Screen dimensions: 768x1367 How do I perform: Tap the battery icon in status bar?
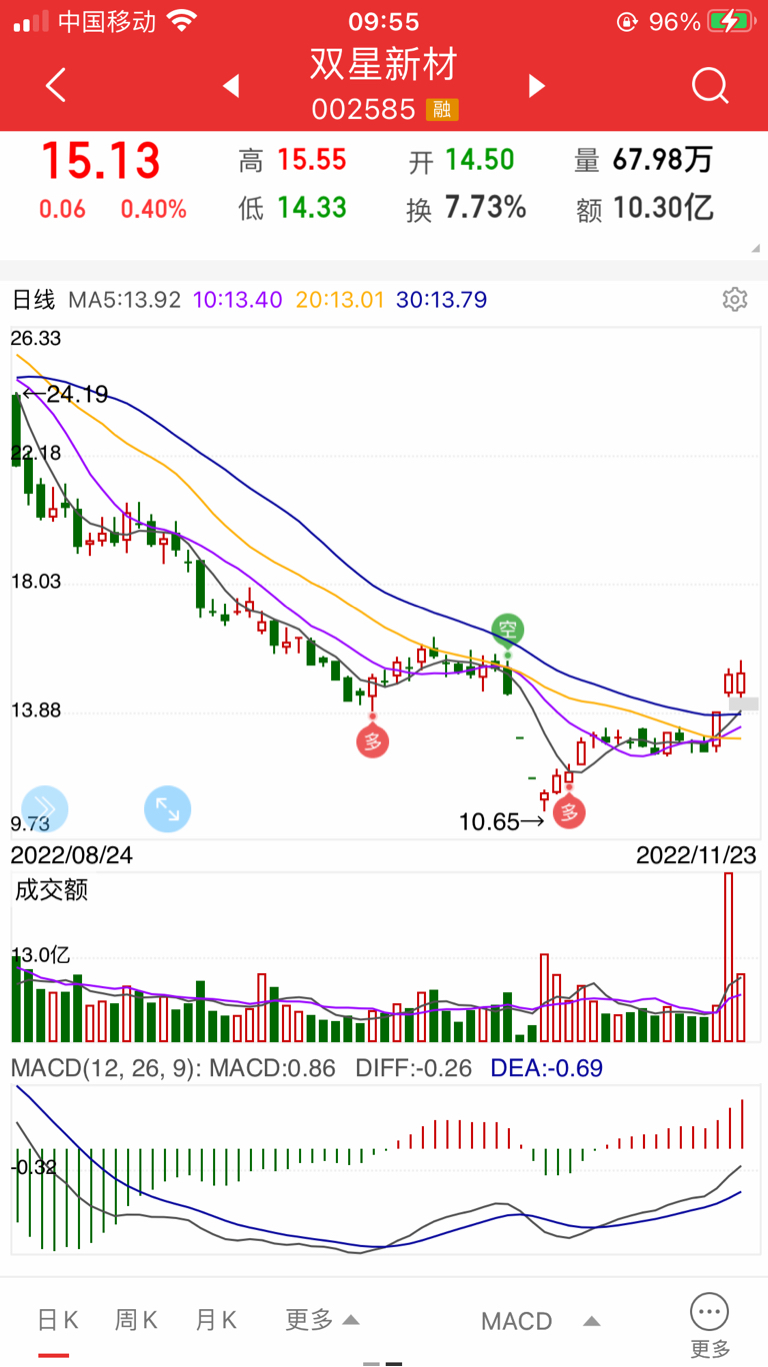click(731, 21)
